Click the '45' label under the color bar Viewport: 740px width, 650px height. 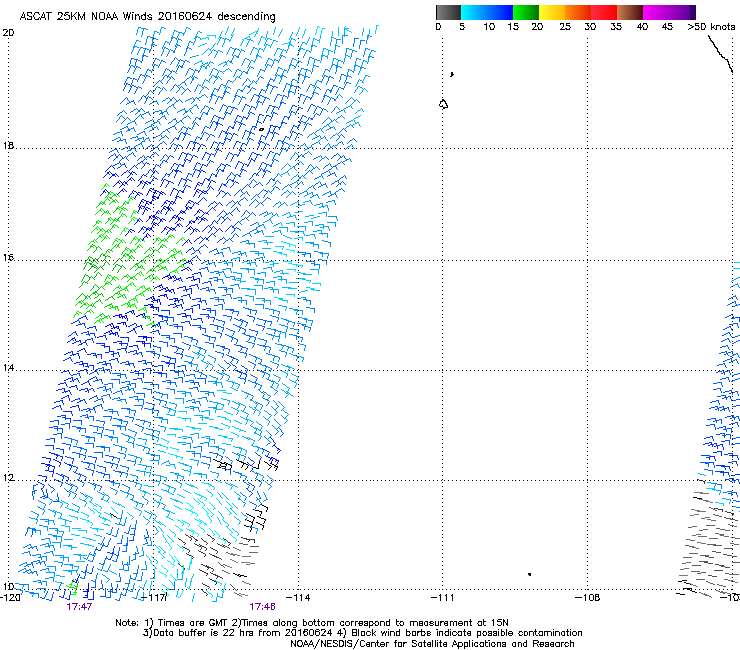(x=667, y=26)
